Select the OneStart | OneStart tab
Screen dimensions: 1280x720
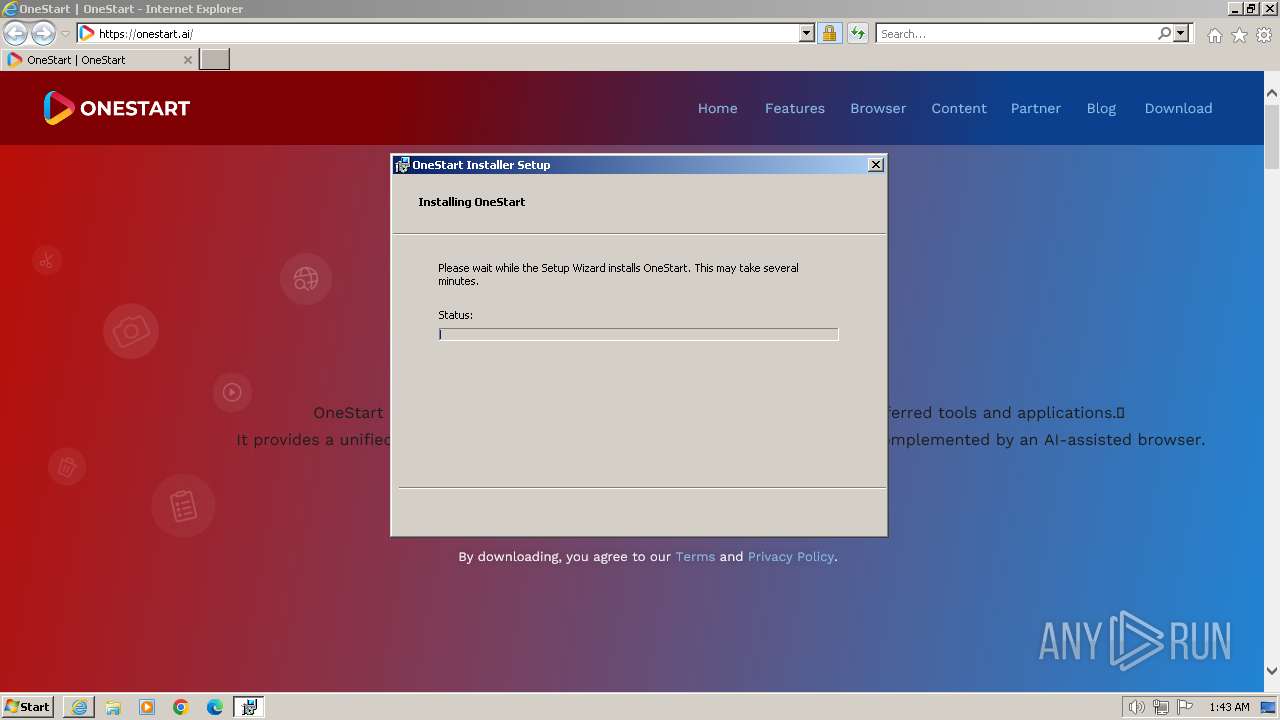(98, 60)
